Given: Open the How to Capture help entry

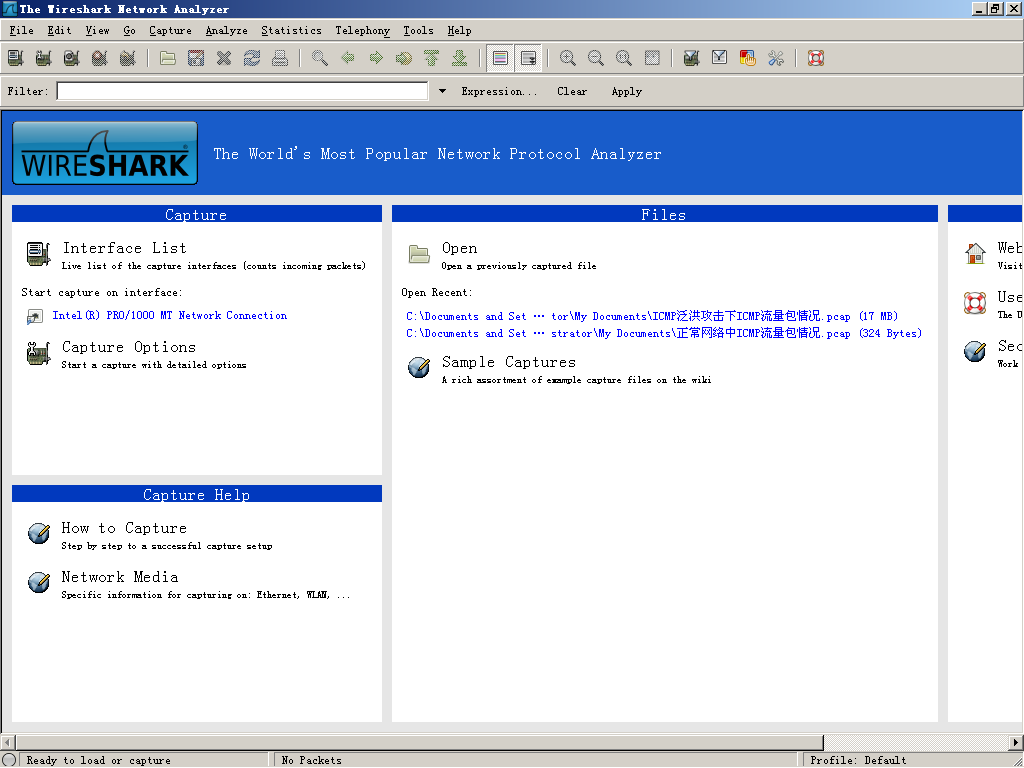Looking at the screenshot, I should tap(124, 528).
